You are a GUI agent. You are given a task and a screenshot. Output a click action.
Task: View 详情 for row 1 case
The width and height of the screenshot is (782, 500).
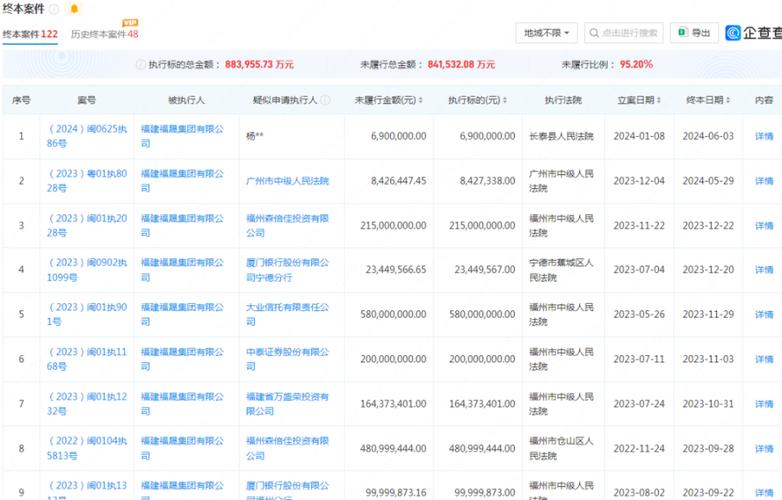click(764, 136)
